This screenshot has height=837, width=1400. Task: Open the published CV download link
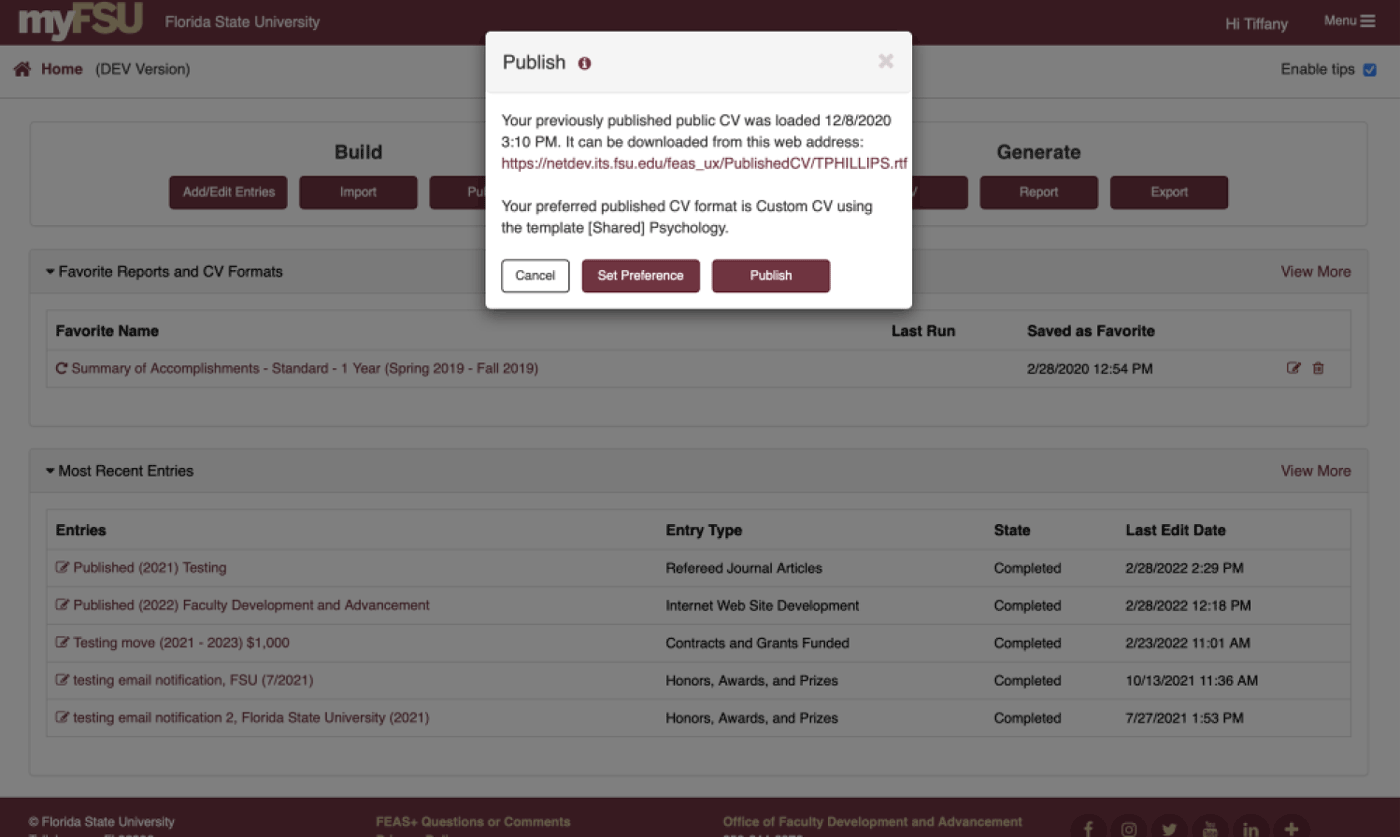click(704, 163)
